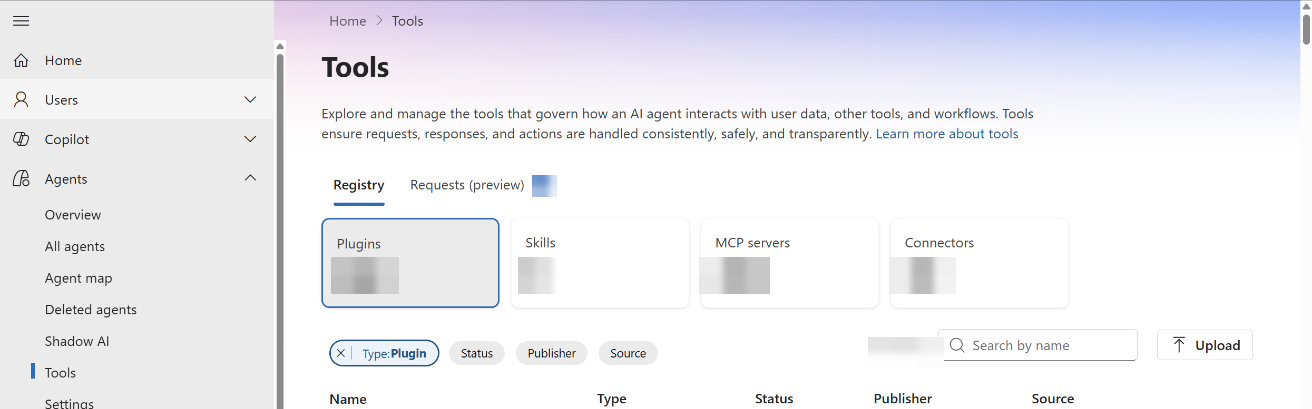Click the sidebar vertical scrollbar
The image size is (1312, 409).
click(280, 230)
